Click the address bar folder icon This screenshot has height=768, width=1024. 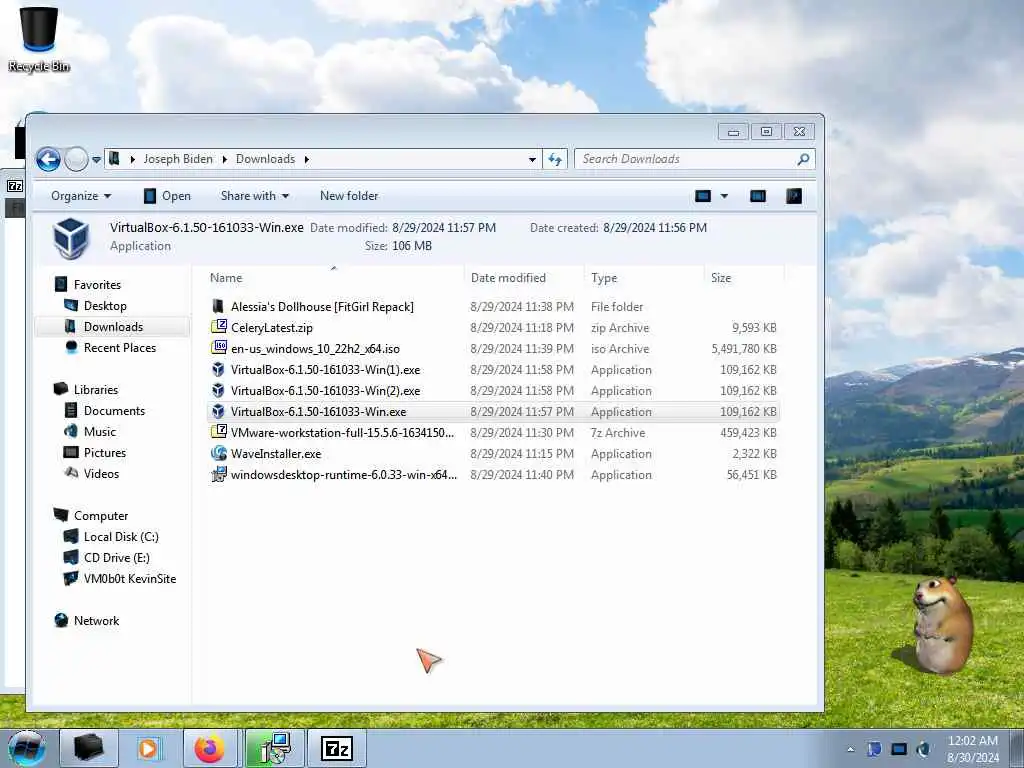(x=114, y=159)
